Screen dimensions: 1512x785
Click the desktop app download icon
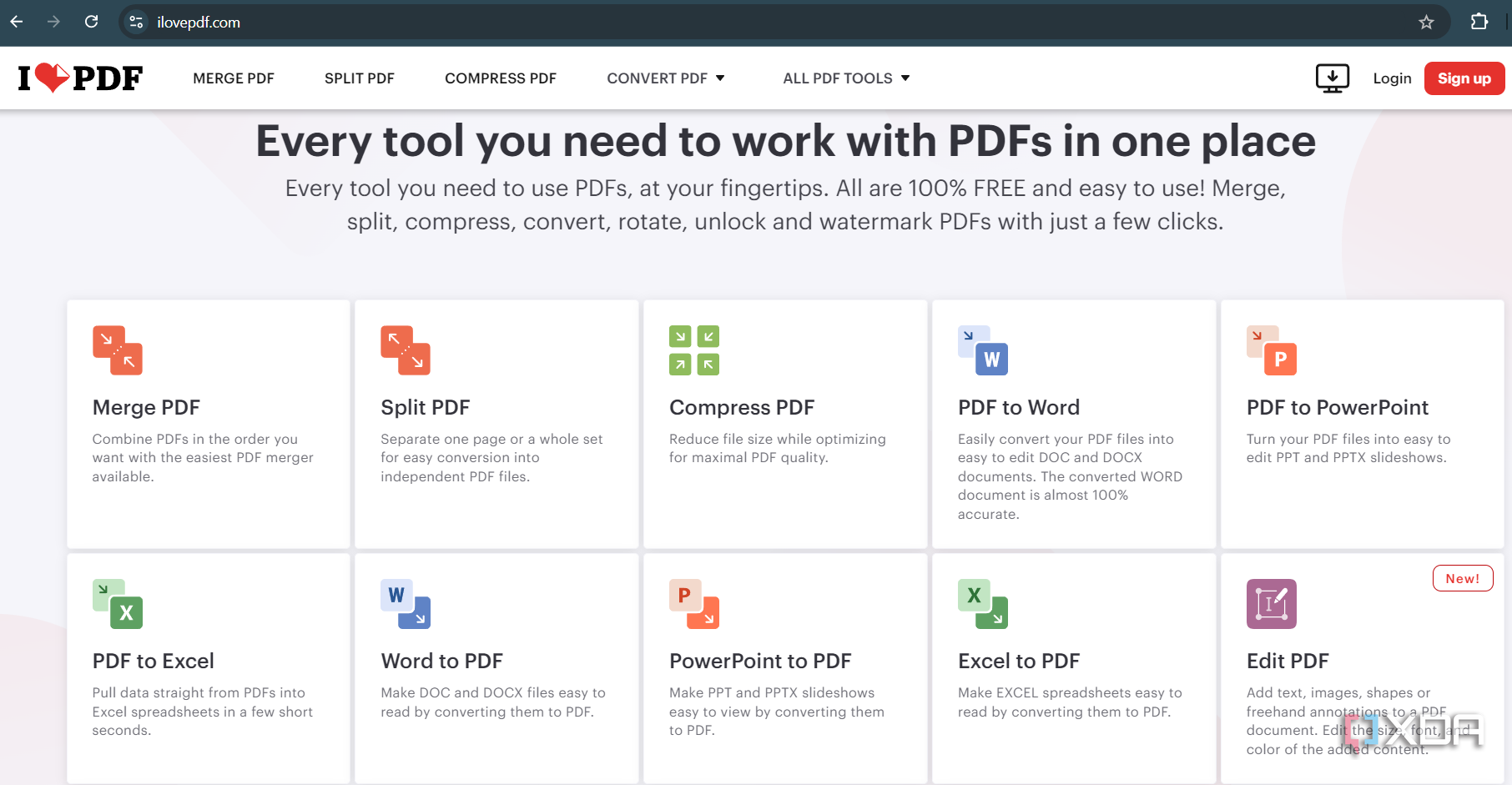pos(1333,78)
